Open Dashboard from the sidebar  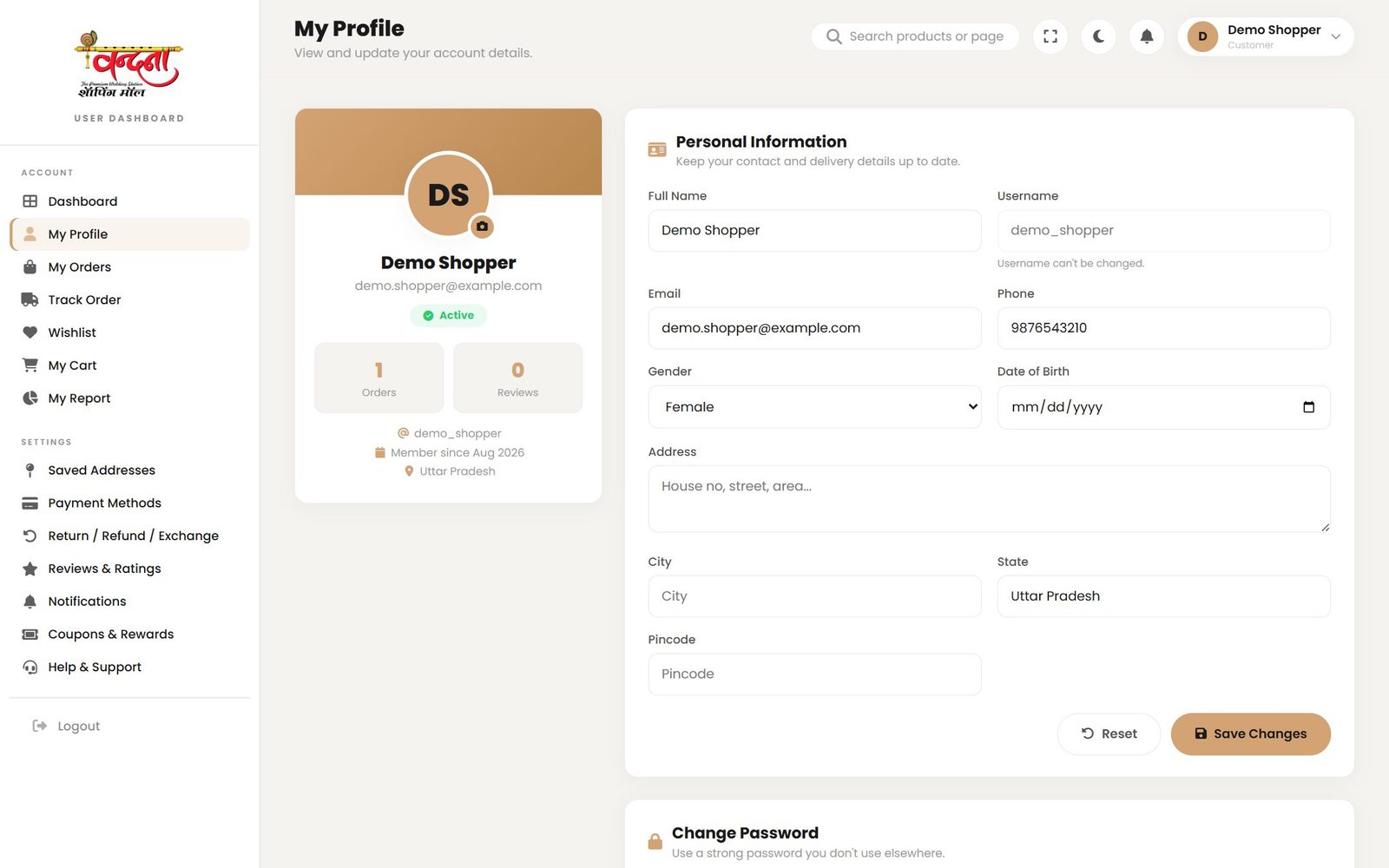tap(129, 201)
